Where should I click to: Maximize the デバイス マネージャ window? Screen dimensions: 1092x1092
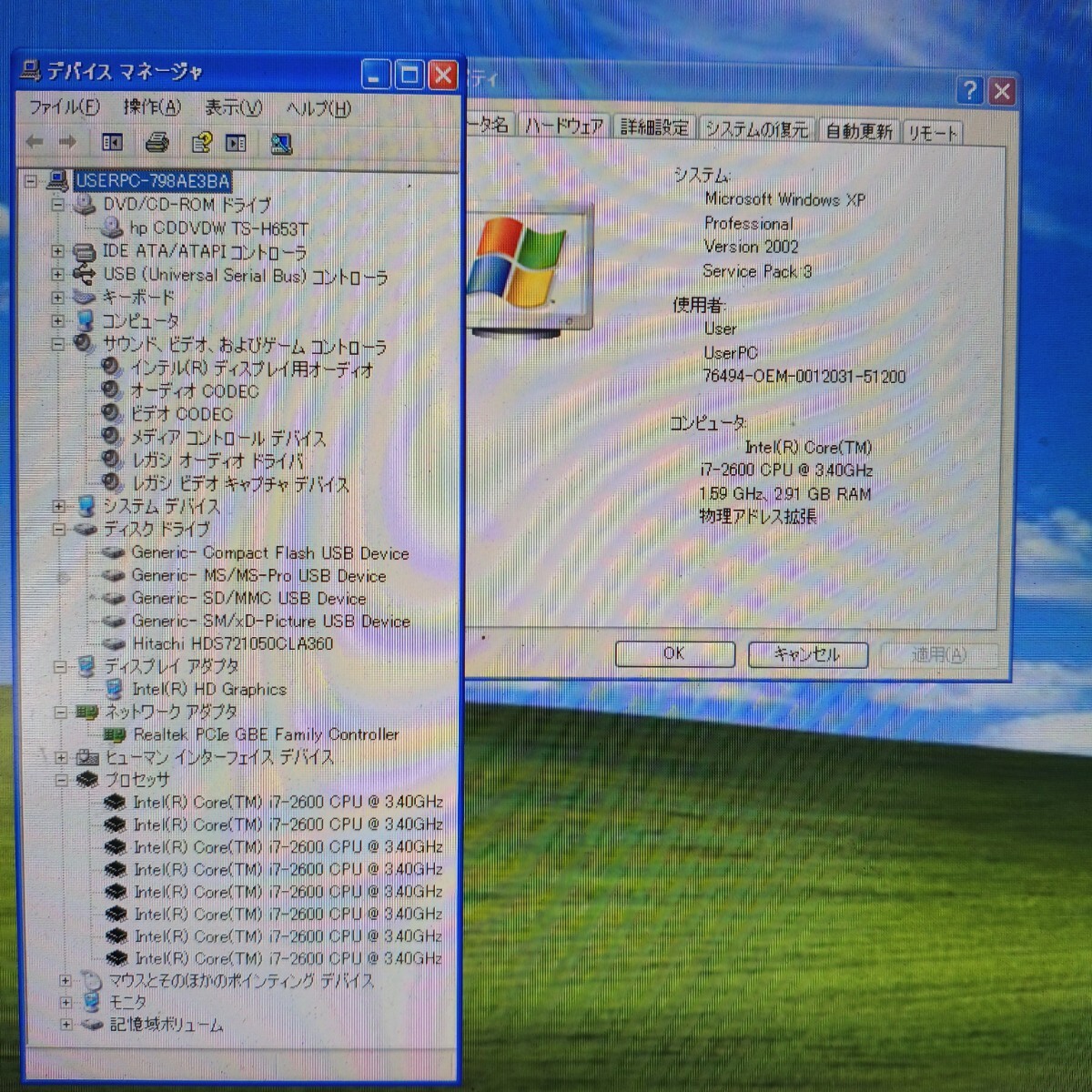pos(409,75)
